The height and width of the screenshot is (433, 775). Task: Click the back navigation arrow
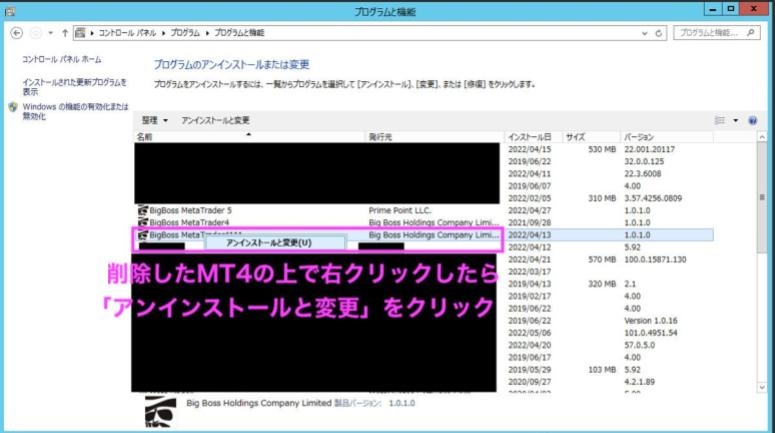pyautogui.click(x=17, y=33)
